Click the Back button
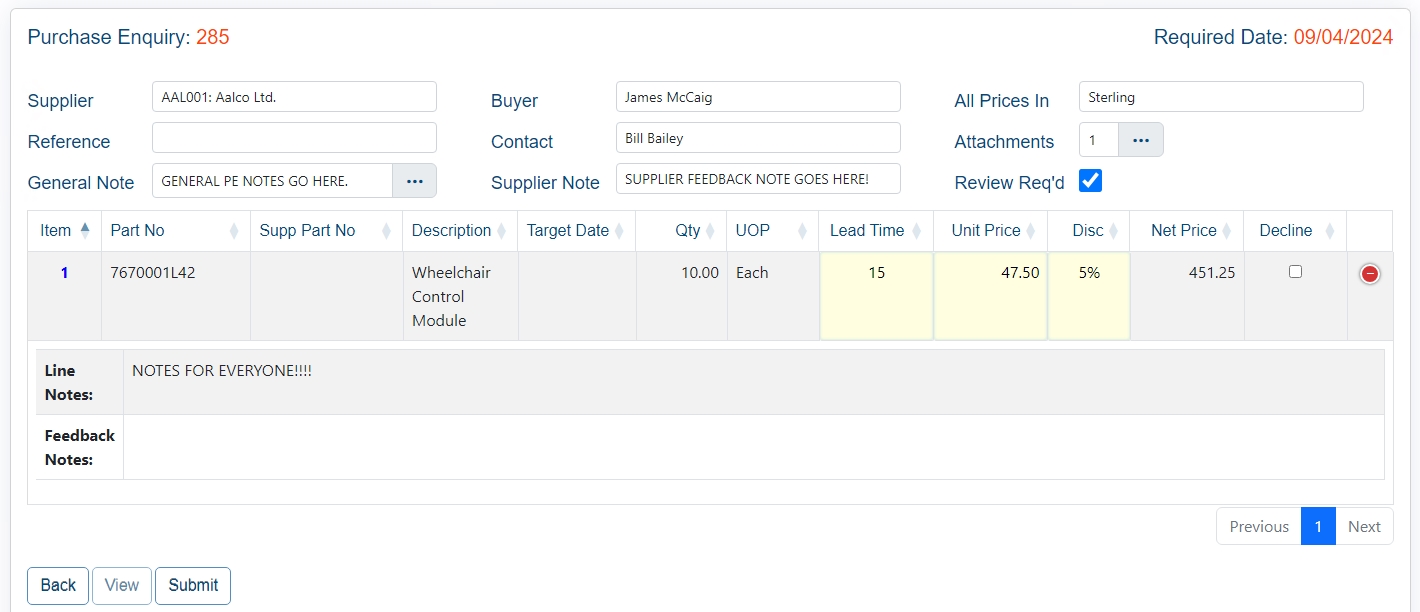Image resolution: width=1420 pixels, height=612 pixels. 58,586
